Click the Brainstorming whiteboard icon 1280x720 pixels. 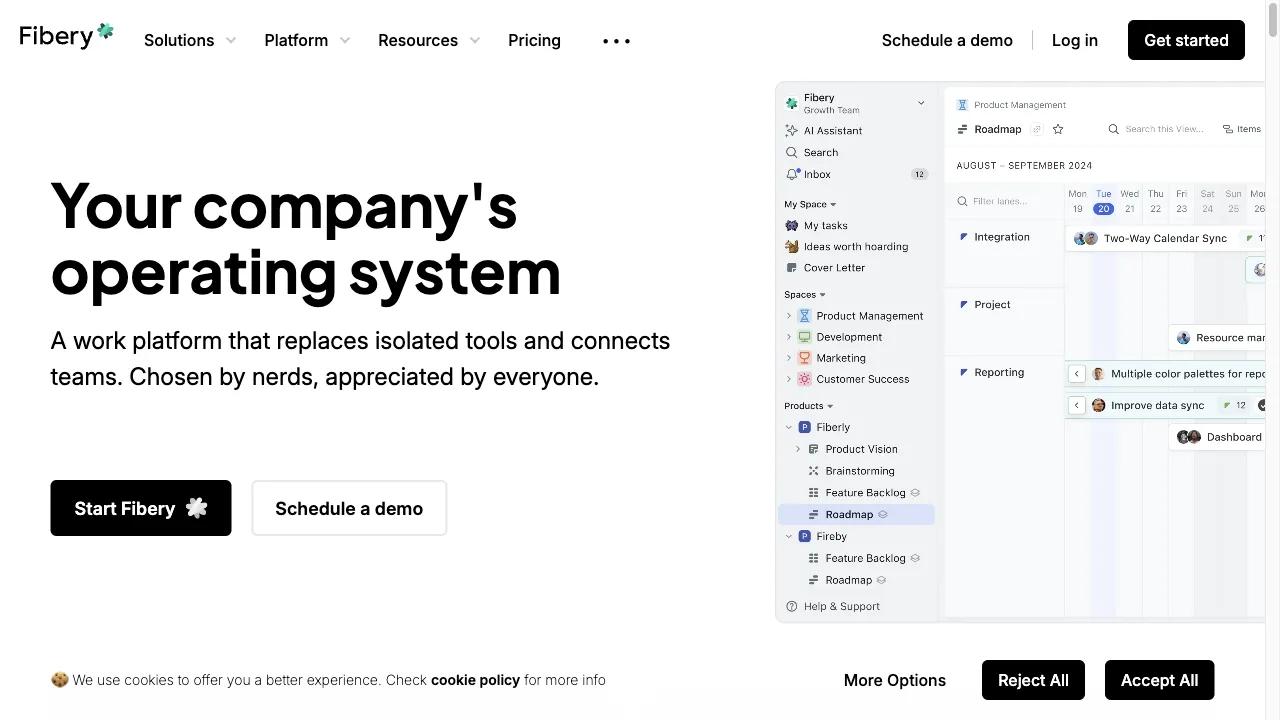click(x=813, y=471)
